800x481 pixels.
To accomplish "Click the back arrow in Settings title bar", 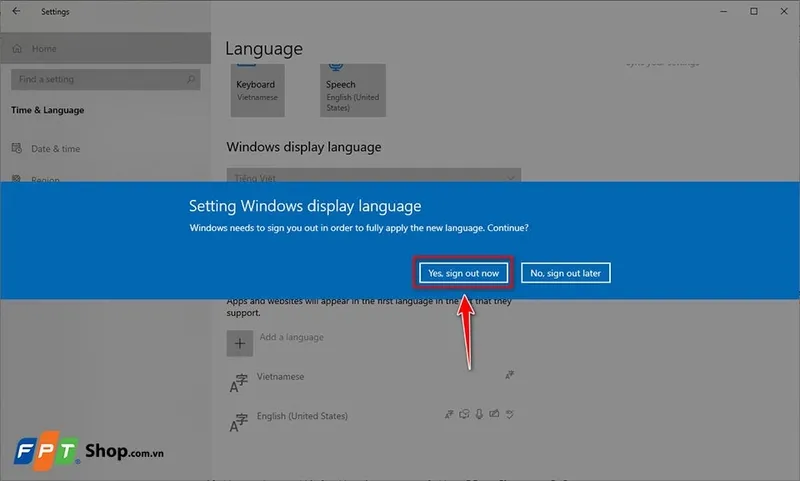I will coord(15,12).
